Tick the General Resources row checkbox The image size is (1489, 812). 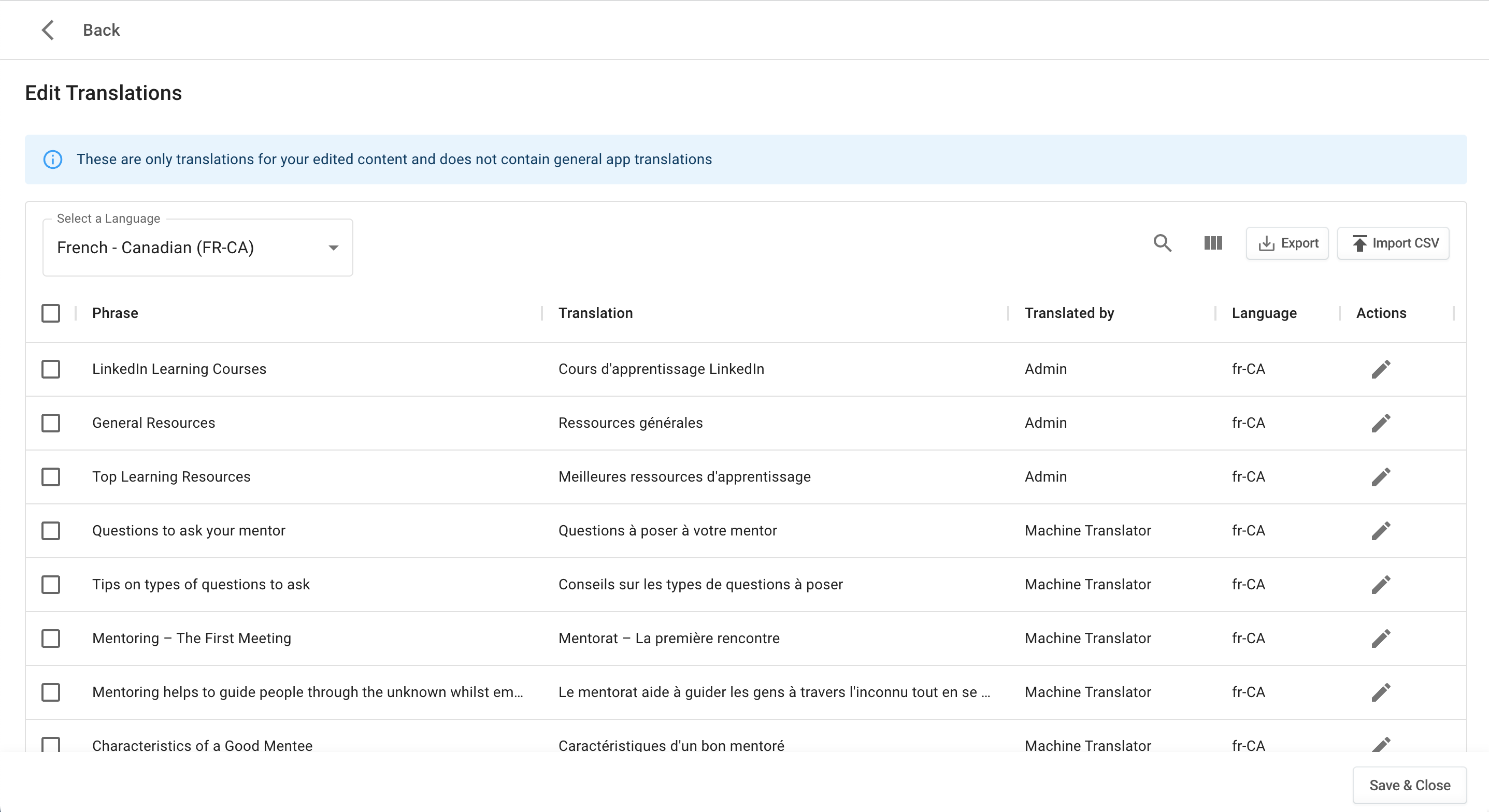51,423
